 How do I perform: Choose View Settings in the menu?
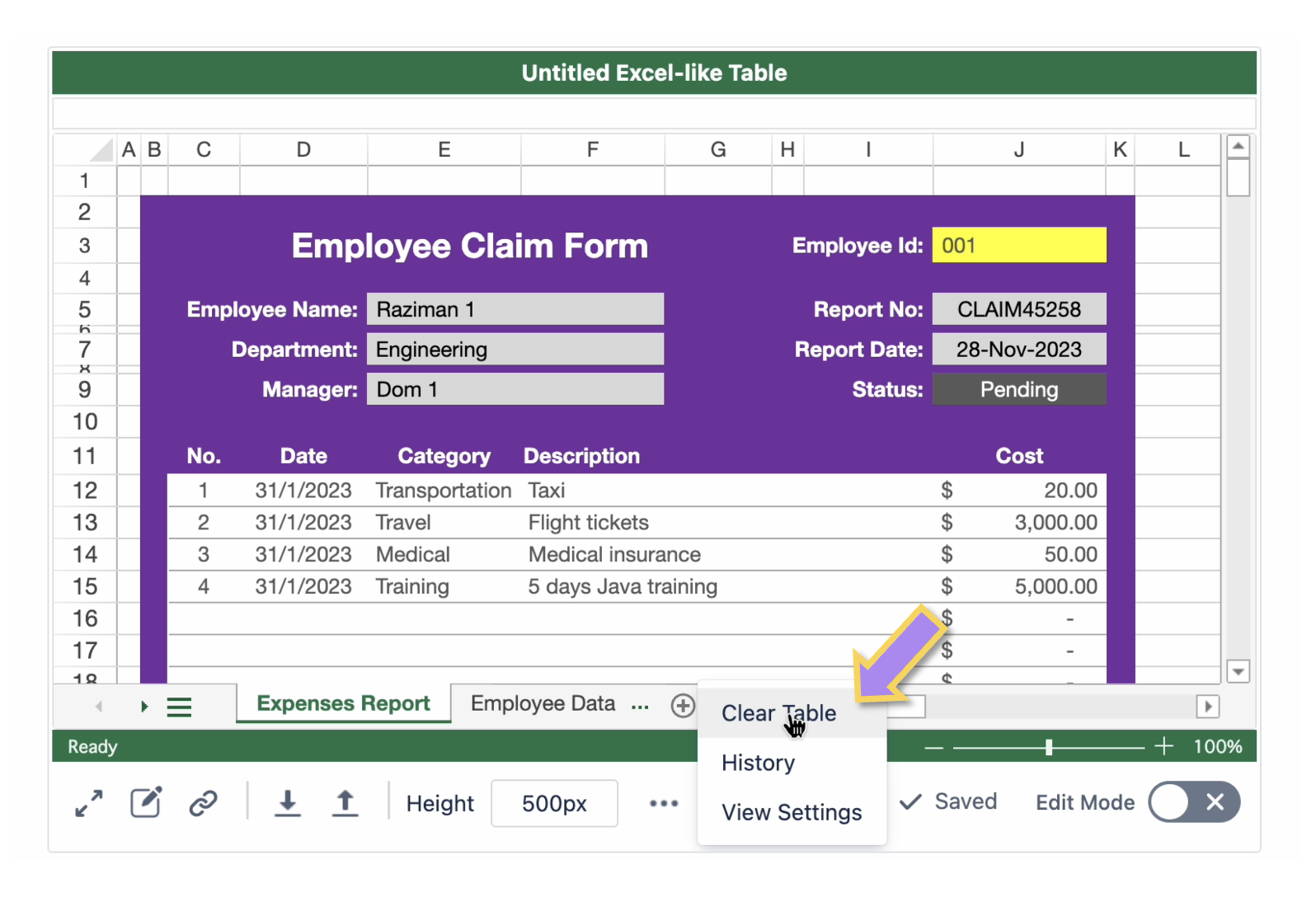(x=792, y=812)
